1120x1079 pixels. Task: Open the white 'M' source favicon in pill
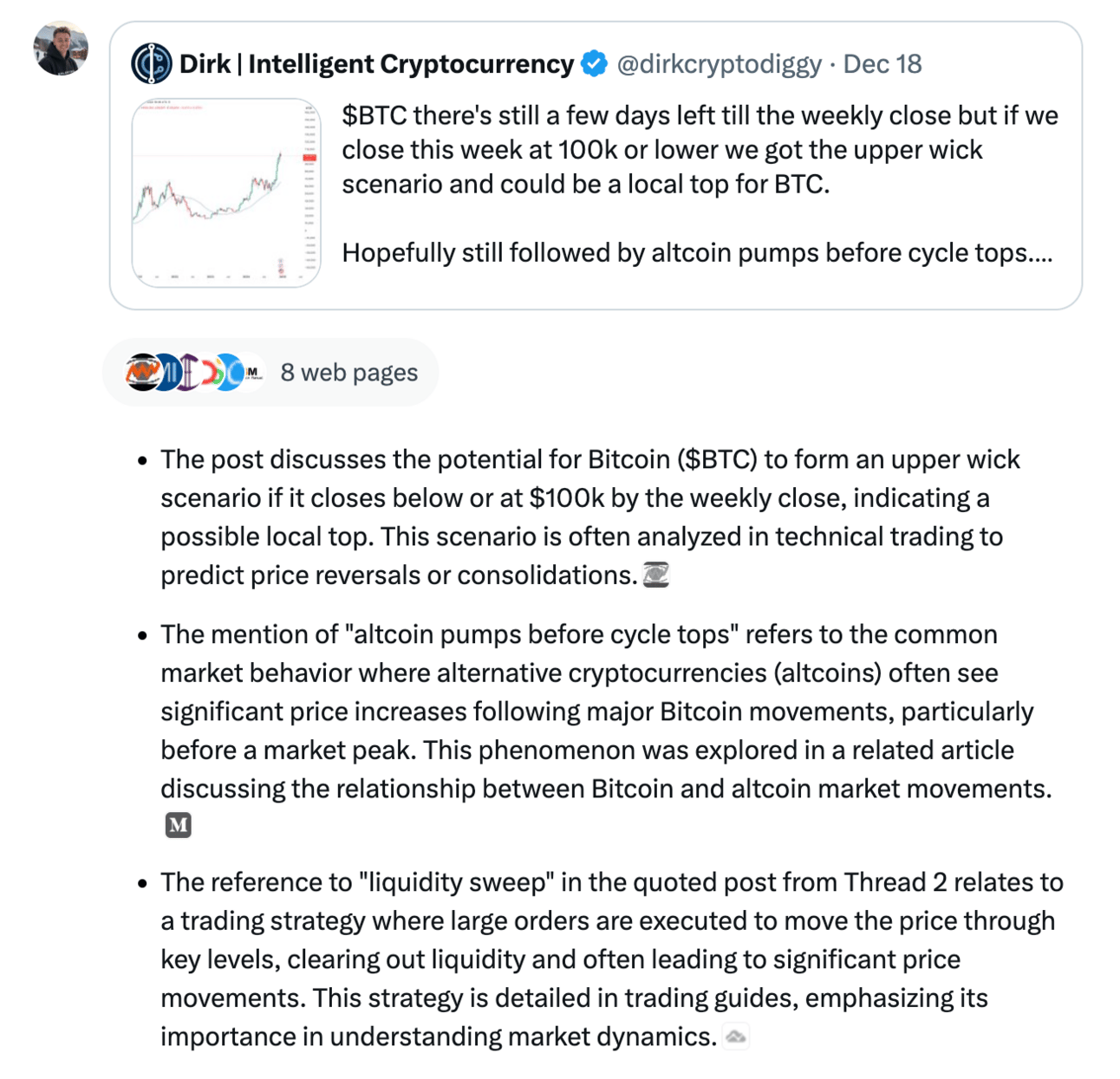point(252,373)
